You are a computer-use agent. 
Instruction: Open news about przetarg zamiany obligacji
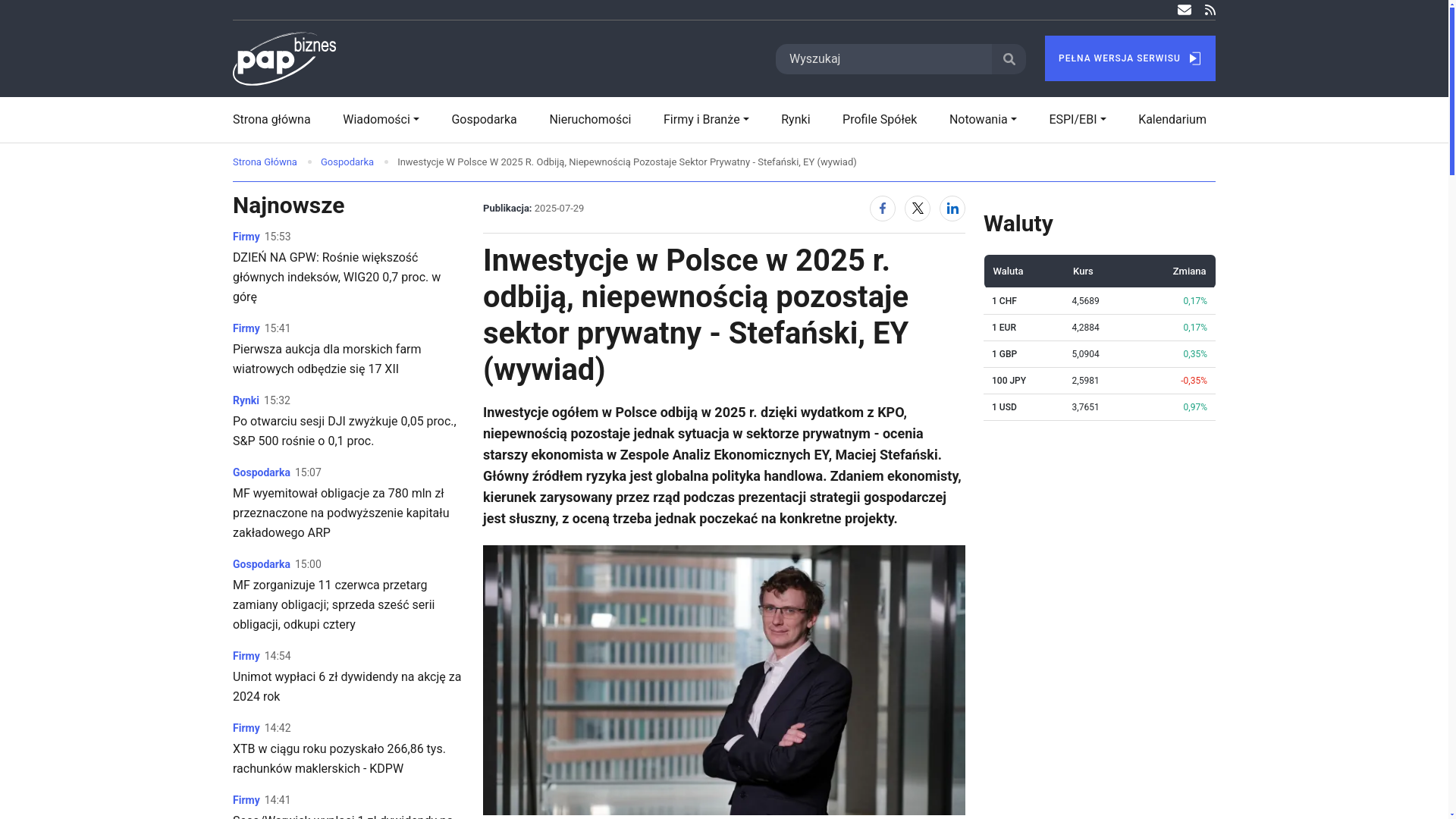[x=334, y=605]
